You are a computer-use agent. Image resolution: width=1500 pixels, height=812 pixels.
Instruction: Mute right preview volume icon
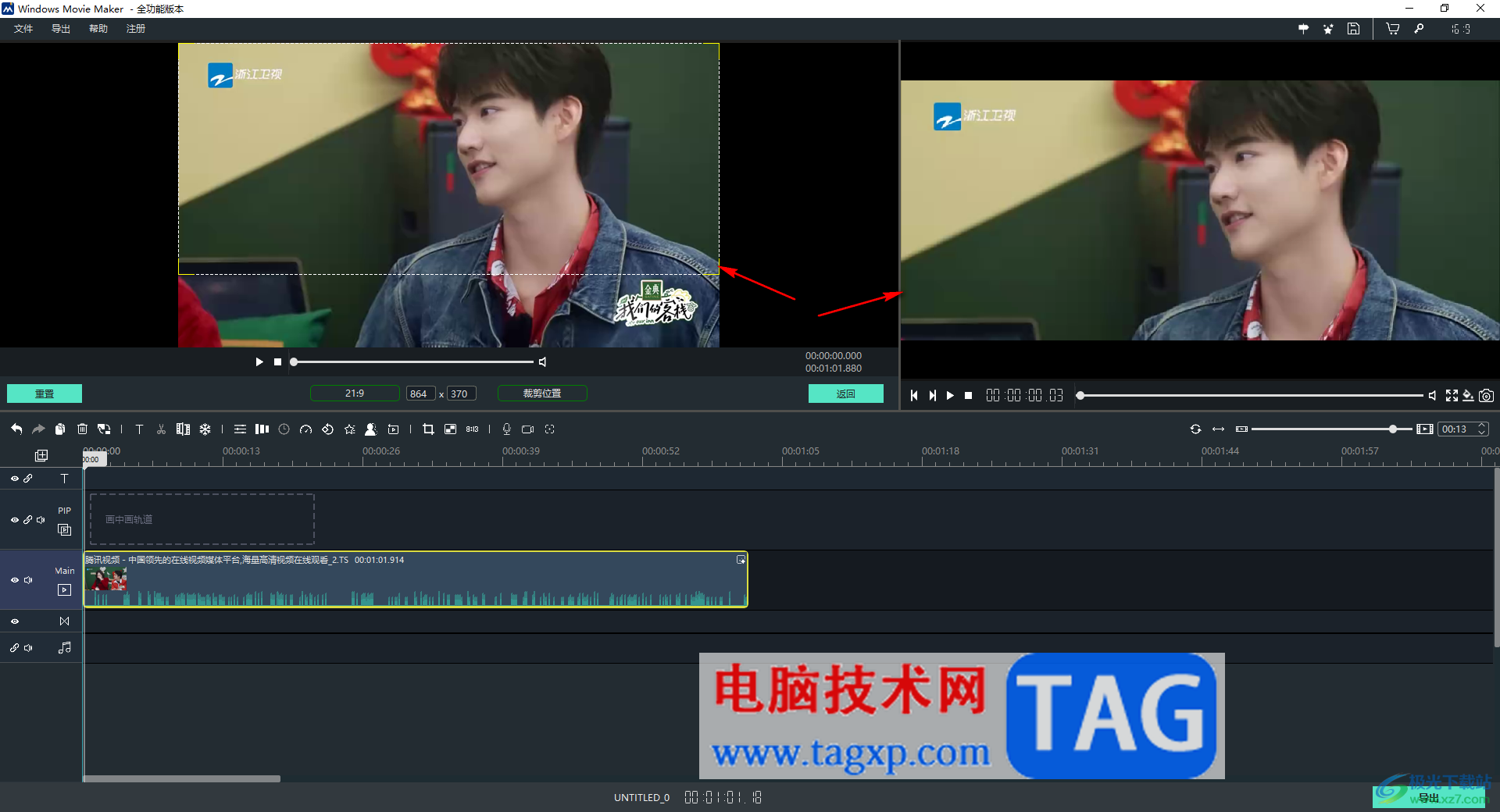(1432, 396)
